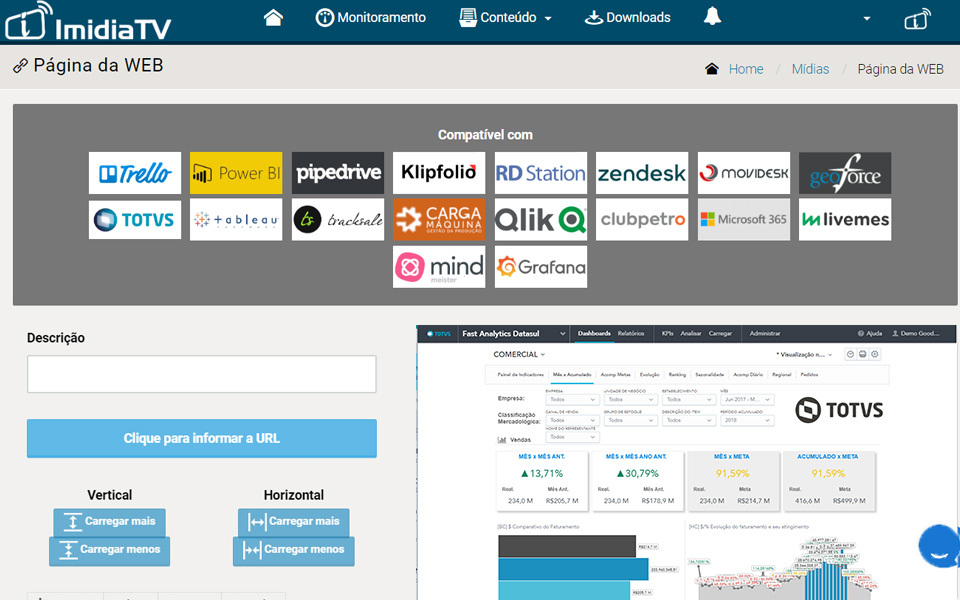Click the 'Compatível com' heading text
This screenshot has height=600, width=960.
485,135
